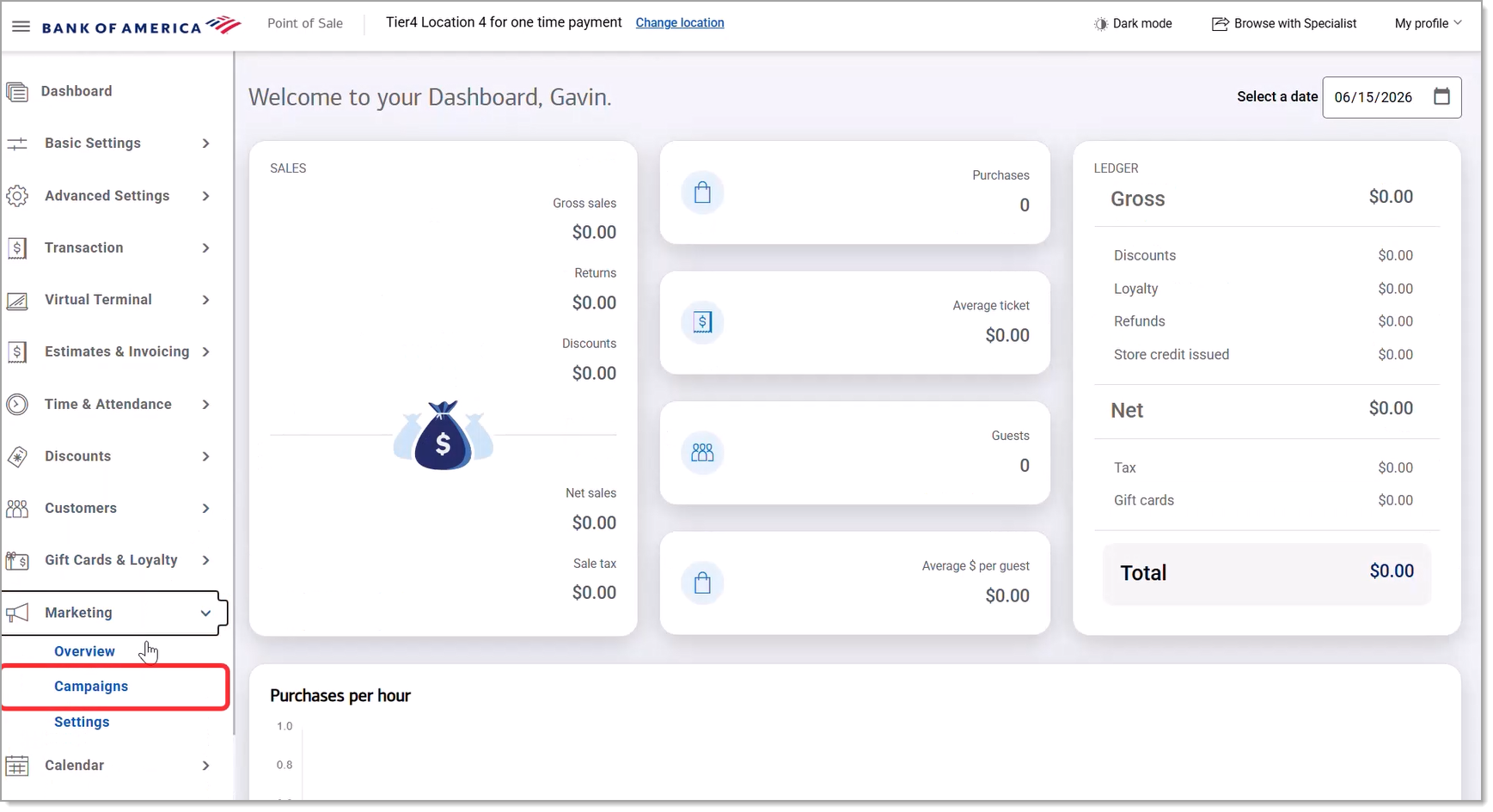Select the Transaction menu label
The height and width of the screenshot is (812, 1493).
[x=84, y=247]
